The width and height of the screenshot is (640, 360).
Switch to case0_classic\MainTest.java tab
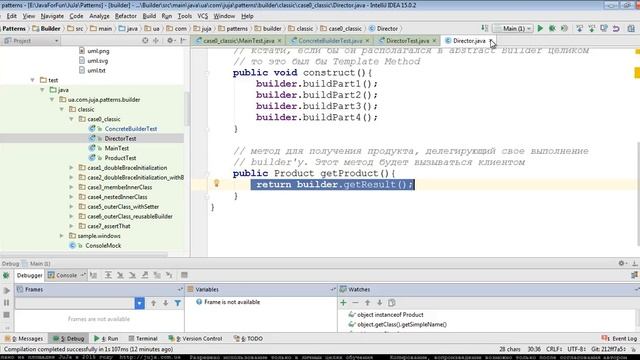pos(238,41)
